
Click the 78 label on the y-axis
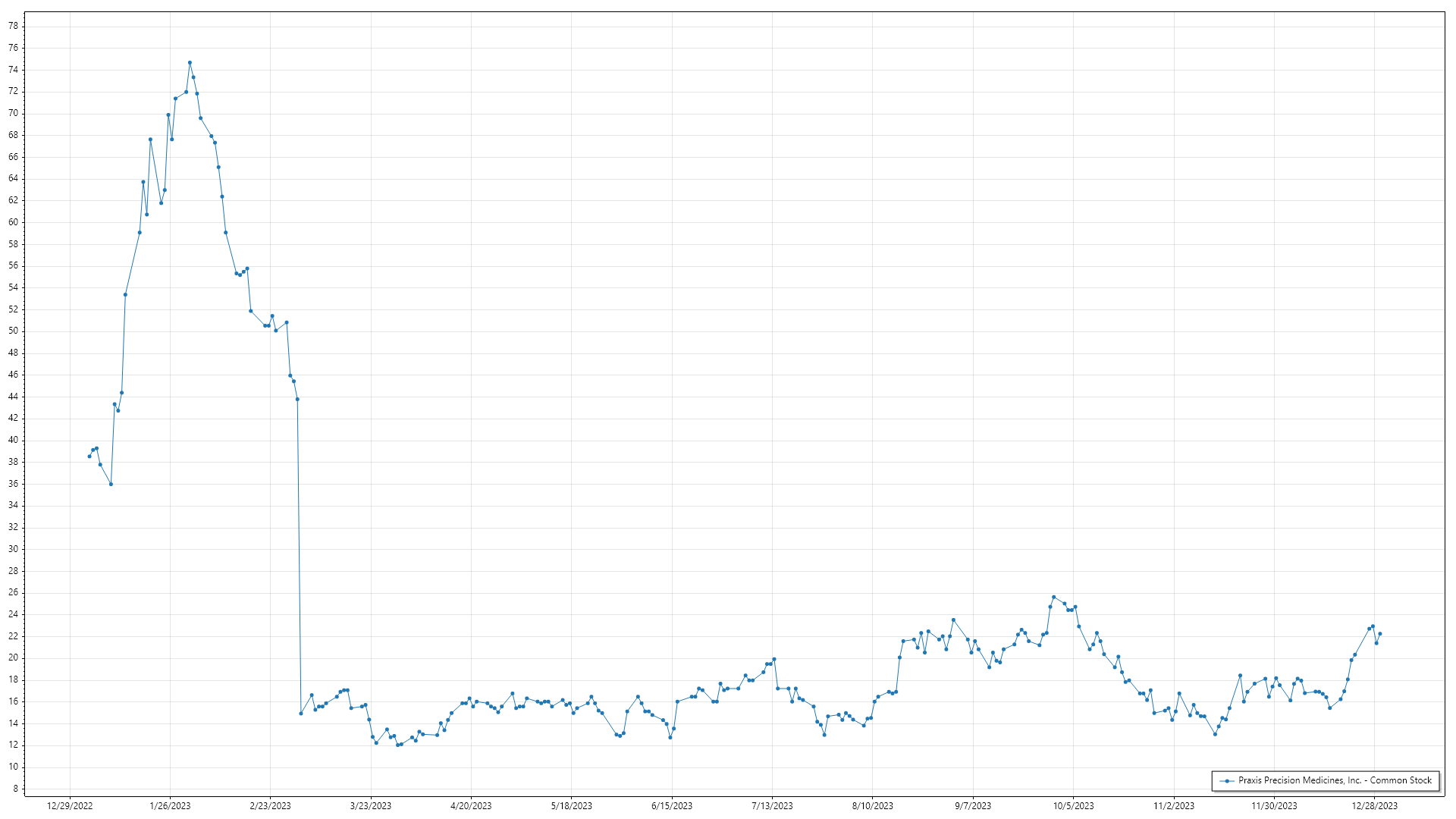click(x=13, y=26)
